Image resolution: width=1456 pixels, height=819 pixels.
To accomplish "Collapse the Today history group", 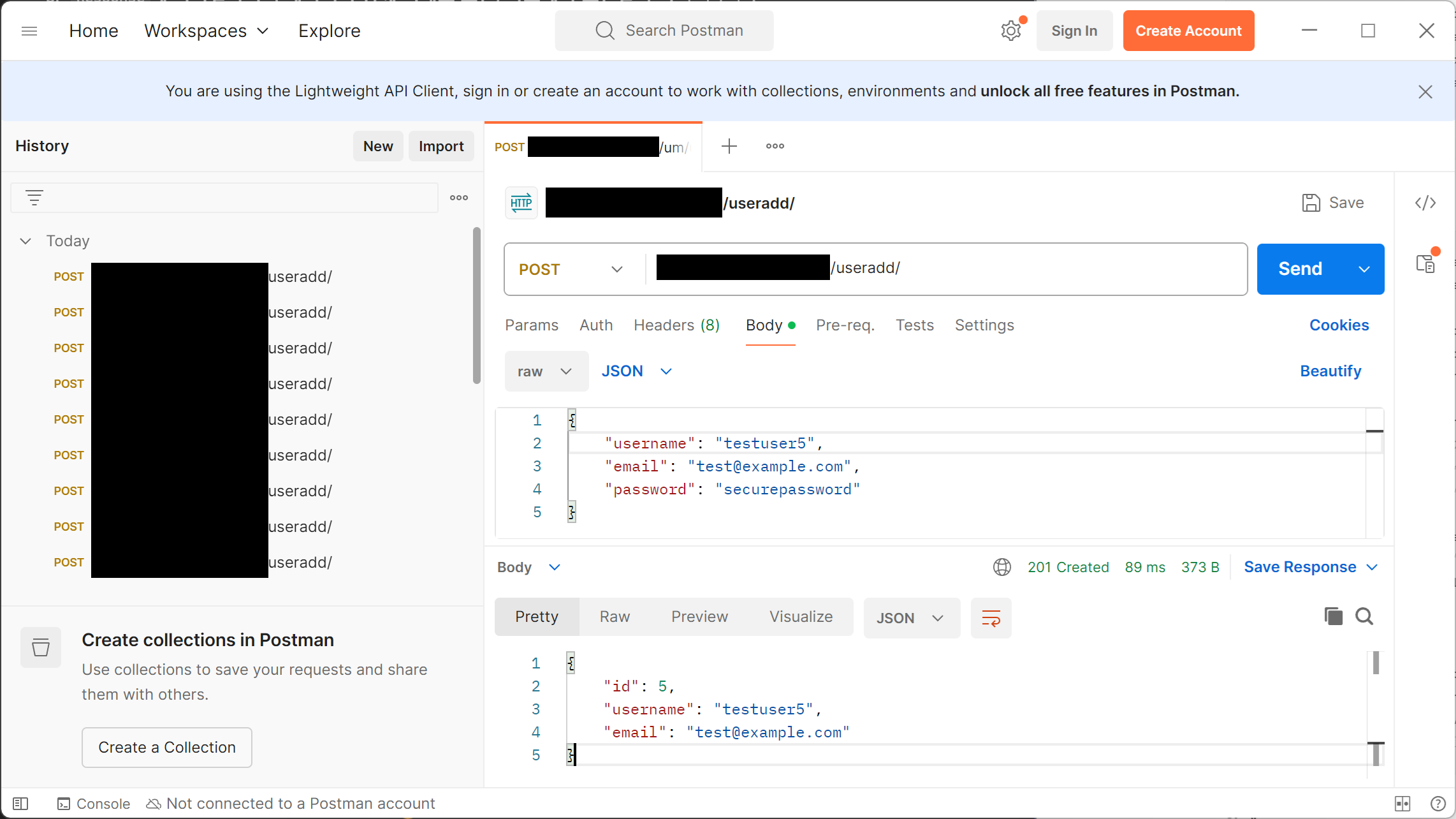I will 25,241.
